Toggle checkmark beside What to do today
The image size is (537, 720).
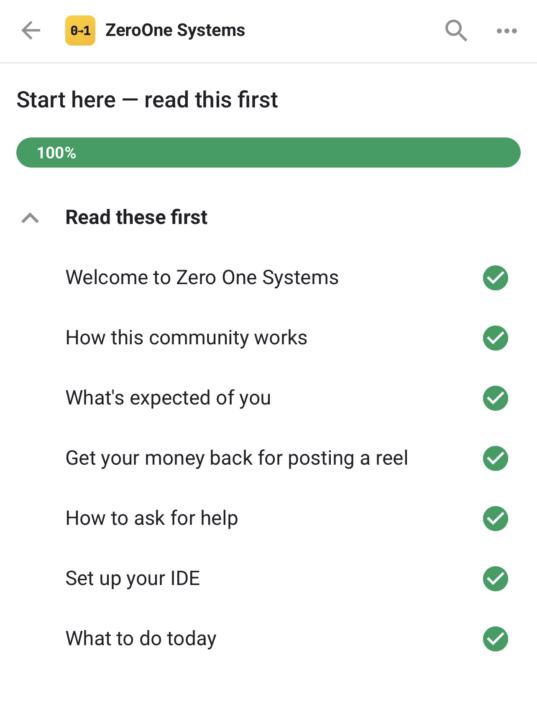click(495, 639)
